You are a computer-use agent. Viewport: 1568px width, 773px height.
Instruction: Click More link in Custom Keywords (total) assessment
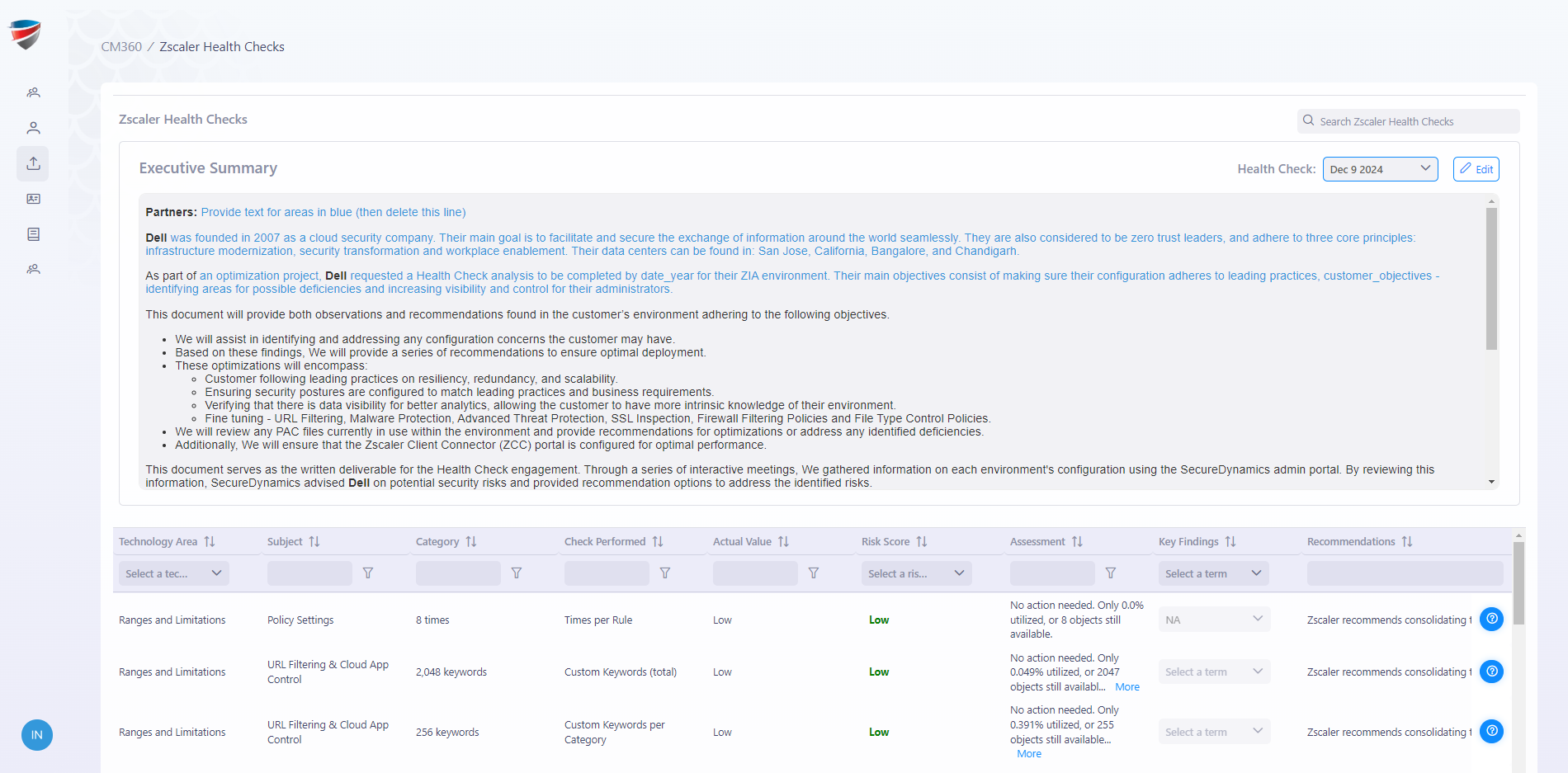tap(1126, 687)
